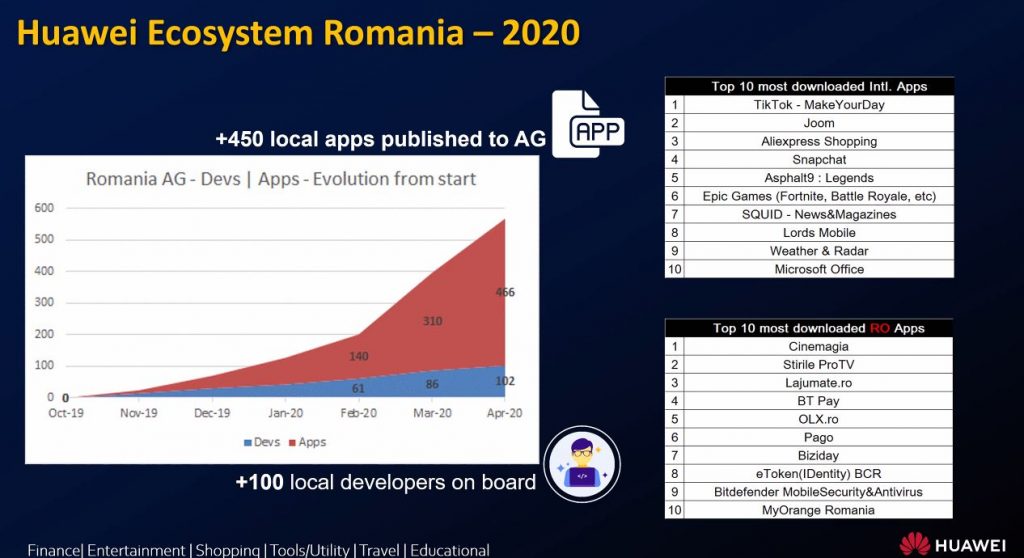Click 'Top 10 most downloaded RO Apps' header
The width and height of the screenshot is (1024, 558).
[808, 328]
